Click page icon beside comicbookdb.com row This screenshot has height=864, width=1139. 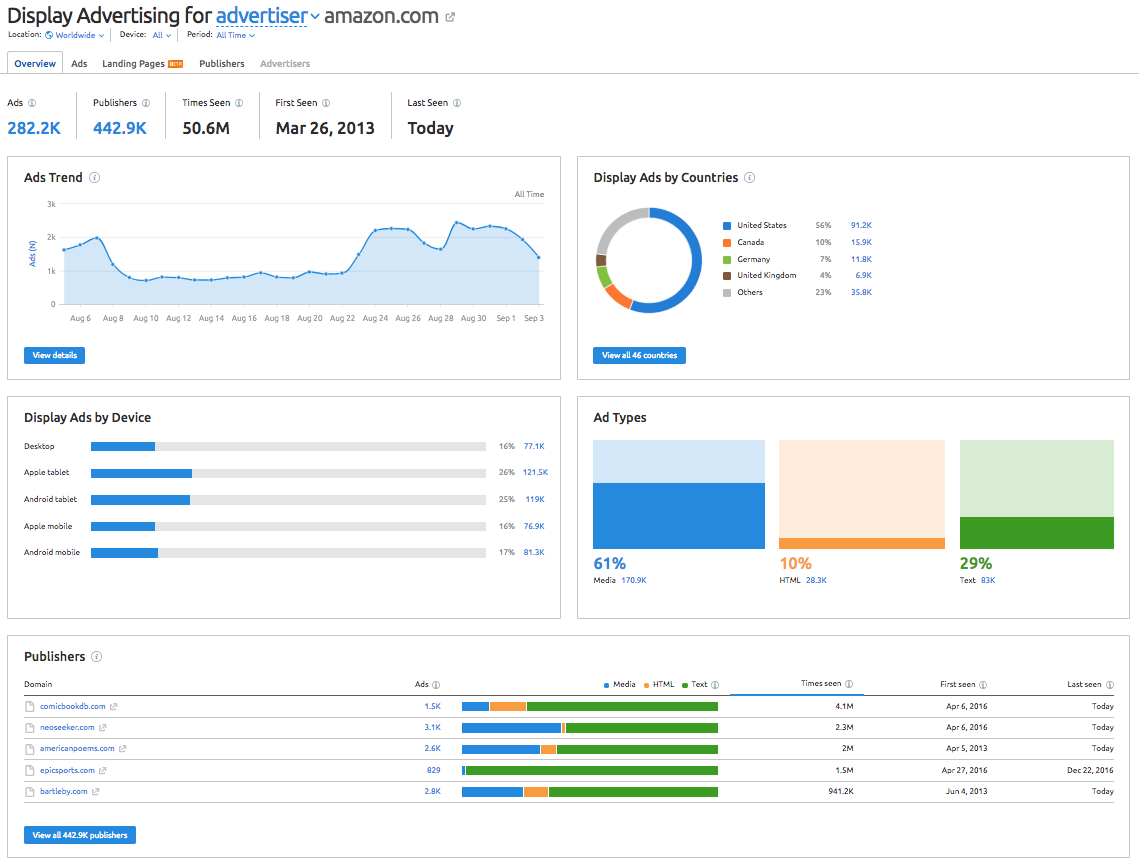(x=30, y=706)
